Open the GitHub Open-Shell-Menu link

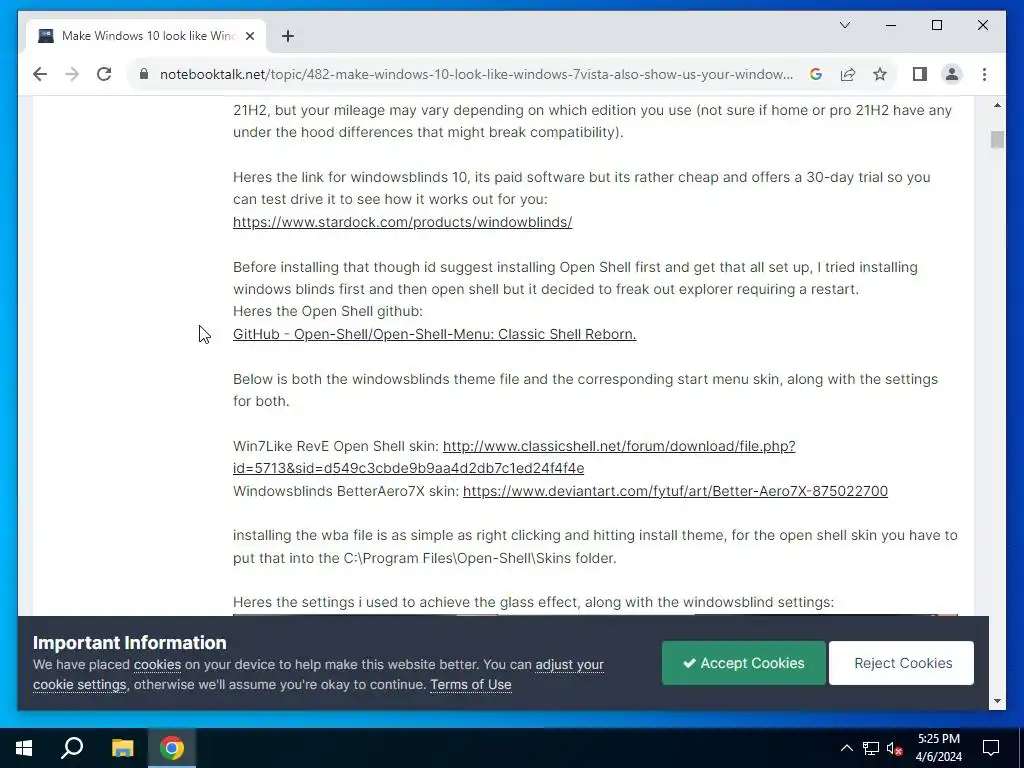click(x=434, y=334)
